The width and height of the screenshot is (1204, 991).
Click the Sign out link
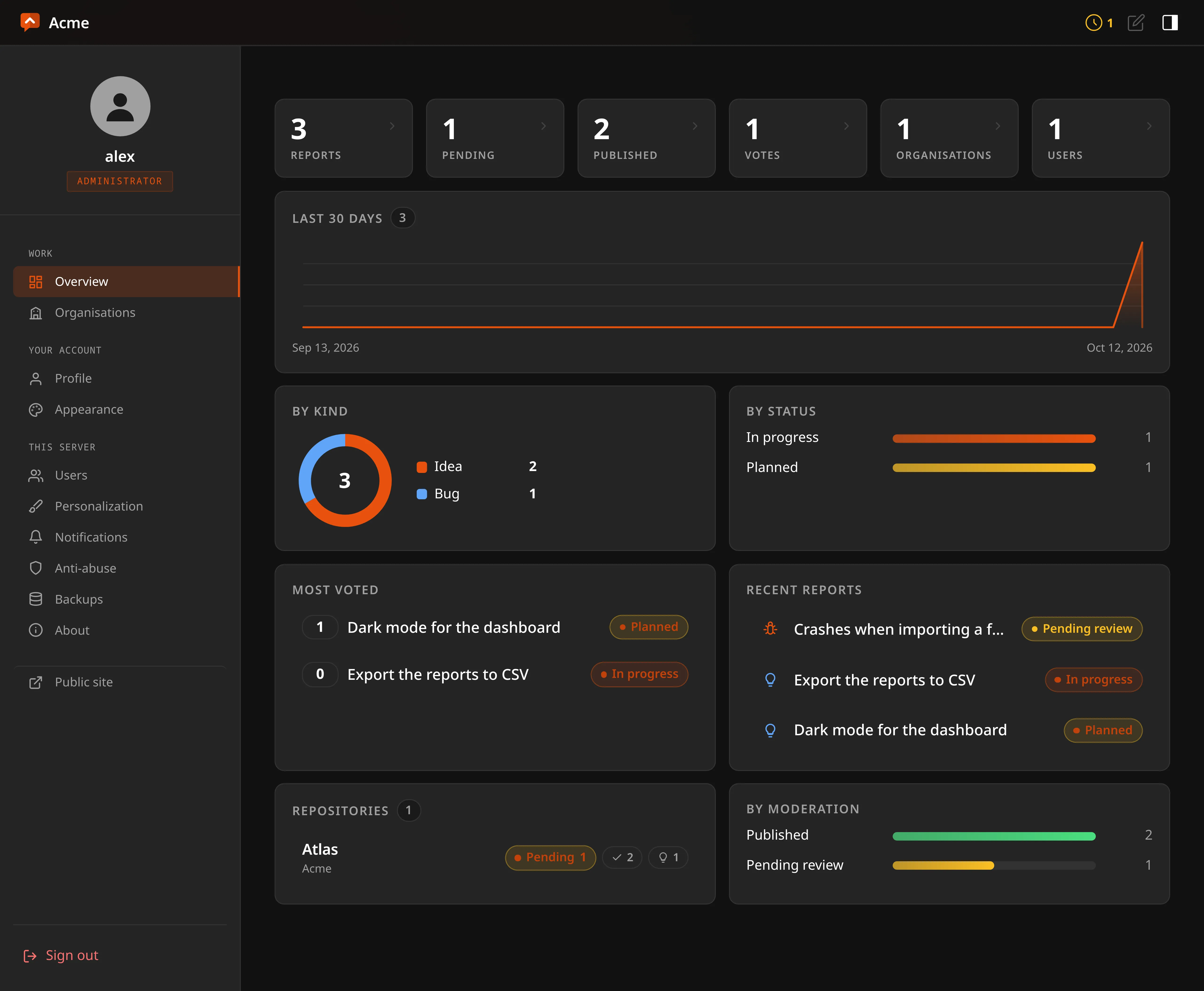click(x=61, y=956)
